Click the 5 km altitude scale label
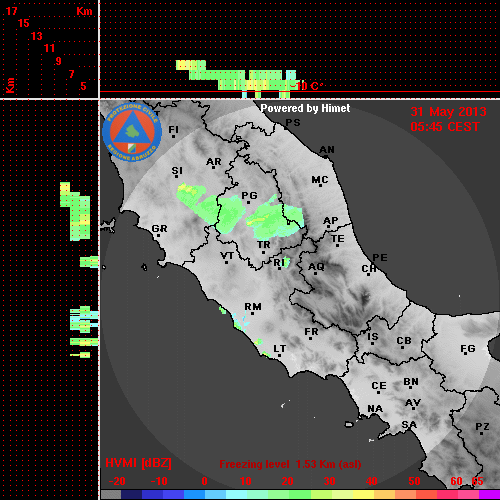 coord(83,86)
